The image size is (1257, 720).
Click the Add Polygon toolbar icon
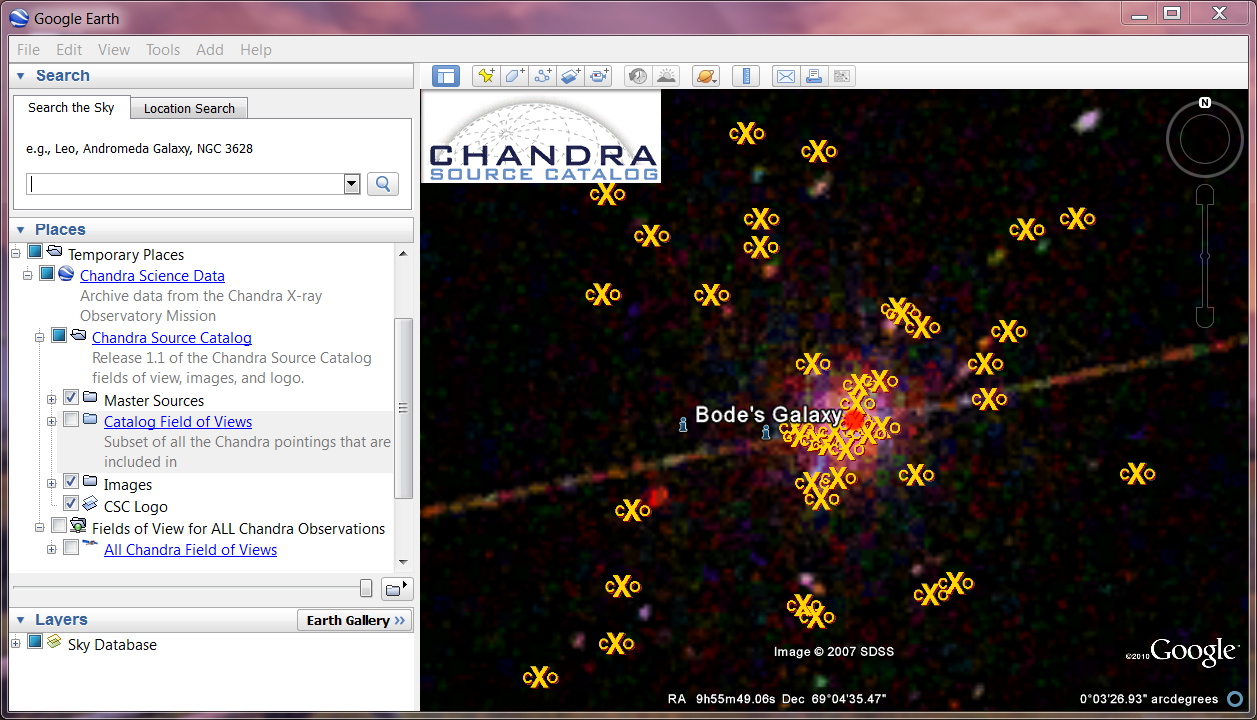[x=514, y=76]
